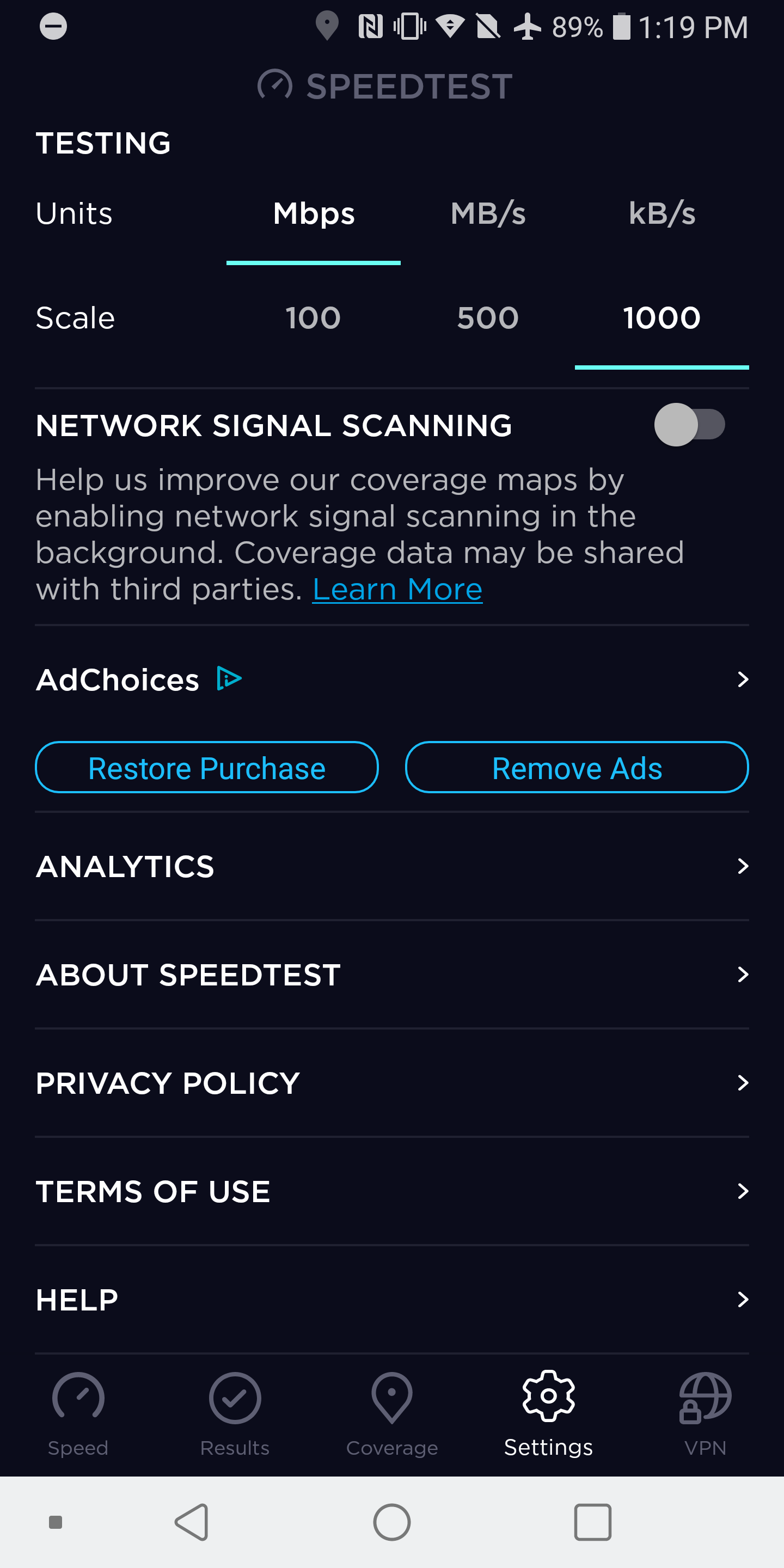Tap the Restore Purchase button

click(207, 768)
